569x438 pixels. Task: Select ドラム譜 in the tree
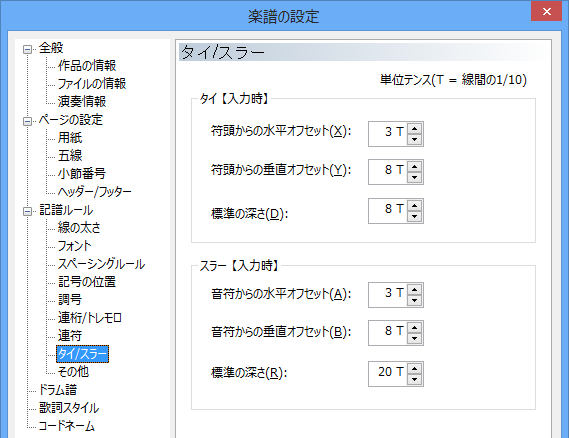(x=58, y=390)
